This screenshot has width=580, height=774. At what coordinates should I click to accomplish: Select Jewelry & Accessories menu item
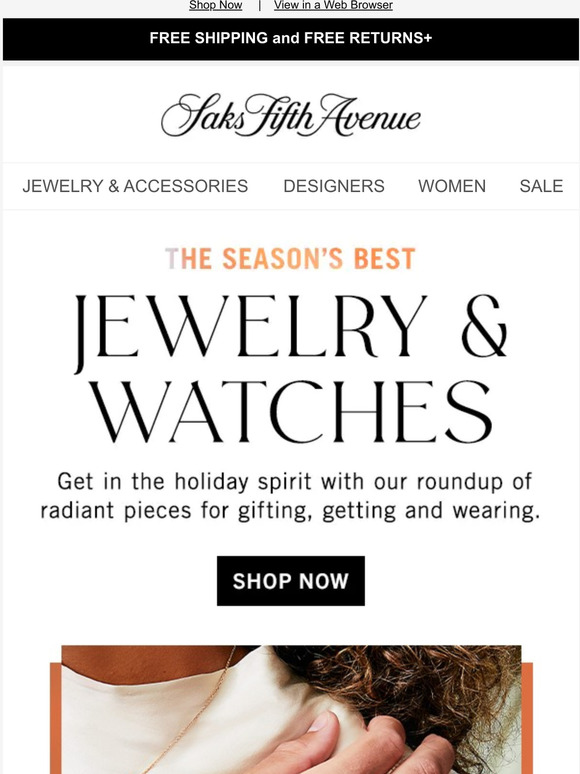pyautogui.click(x=135, y=186)
